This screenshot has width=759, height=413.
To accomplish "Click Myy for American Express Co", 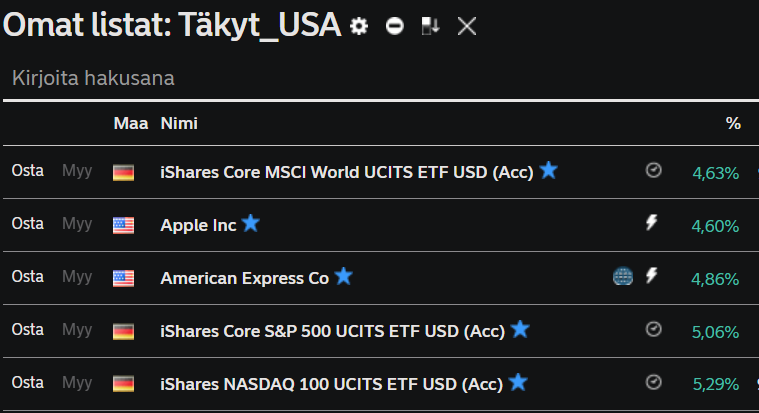I will (77, 277).
